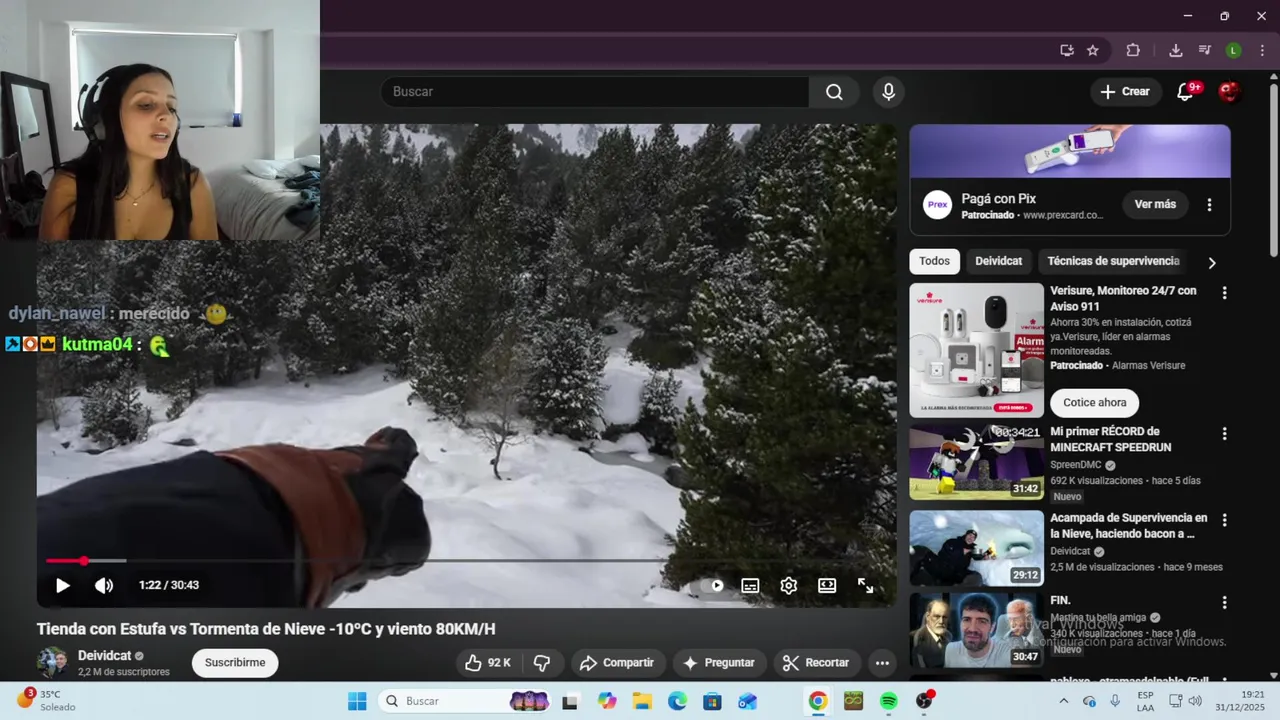The height and width of the screenshot is (720, 1280).
Task: Expand more filter chips with right arrow
Action: pos(1212,263)
